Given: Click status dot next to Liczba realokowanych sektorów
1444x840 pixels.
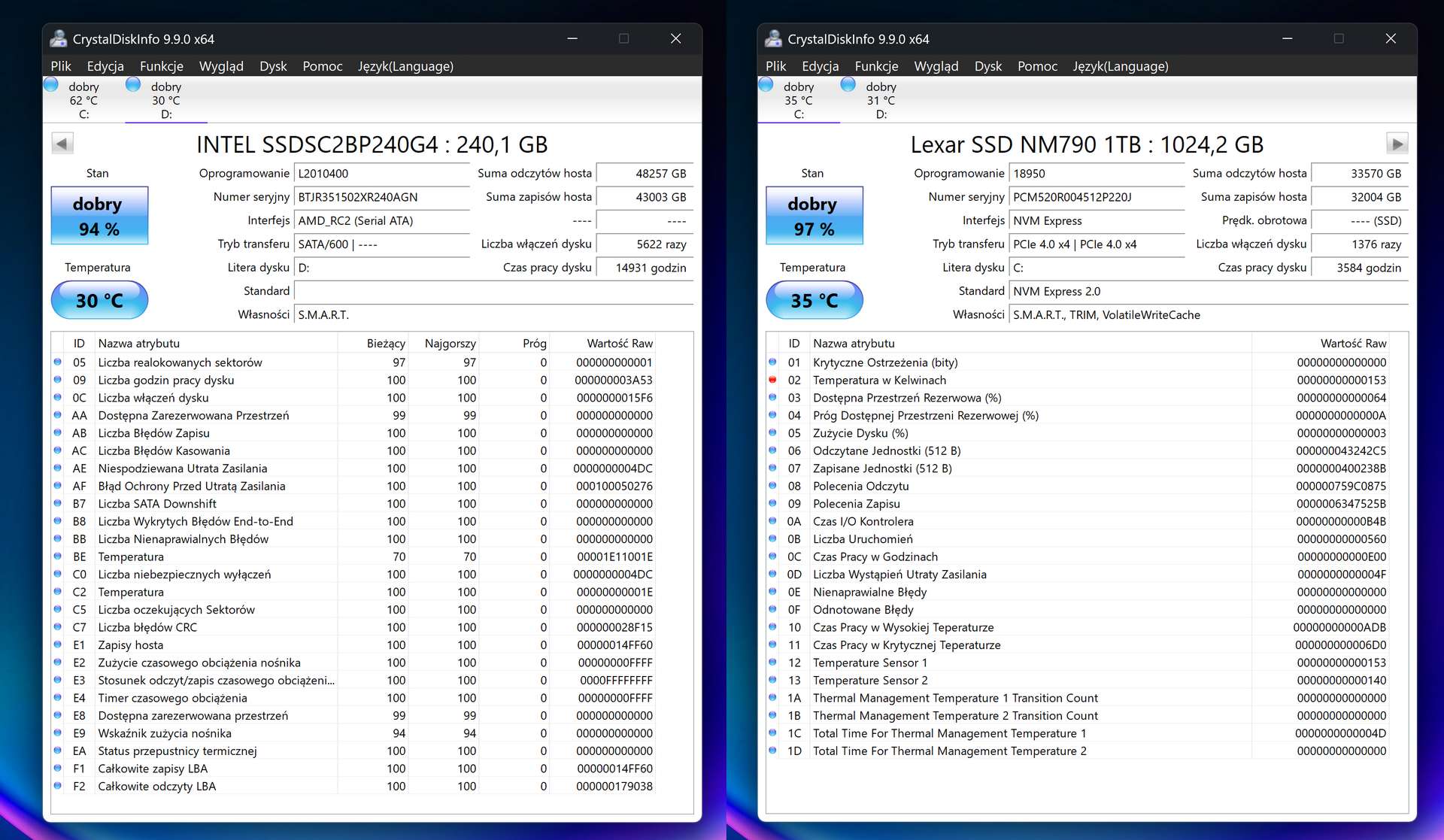Looking at the screenshot, I should (x=58, y=362).
